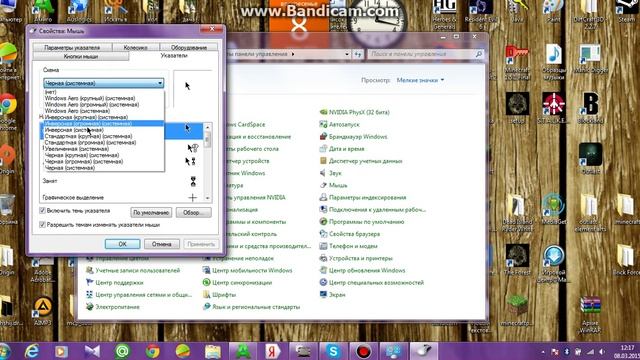The height and width of the screenshot is (360, 640).
Task: Switch to Кнопки мыши tab
Action: click(81, 56)
